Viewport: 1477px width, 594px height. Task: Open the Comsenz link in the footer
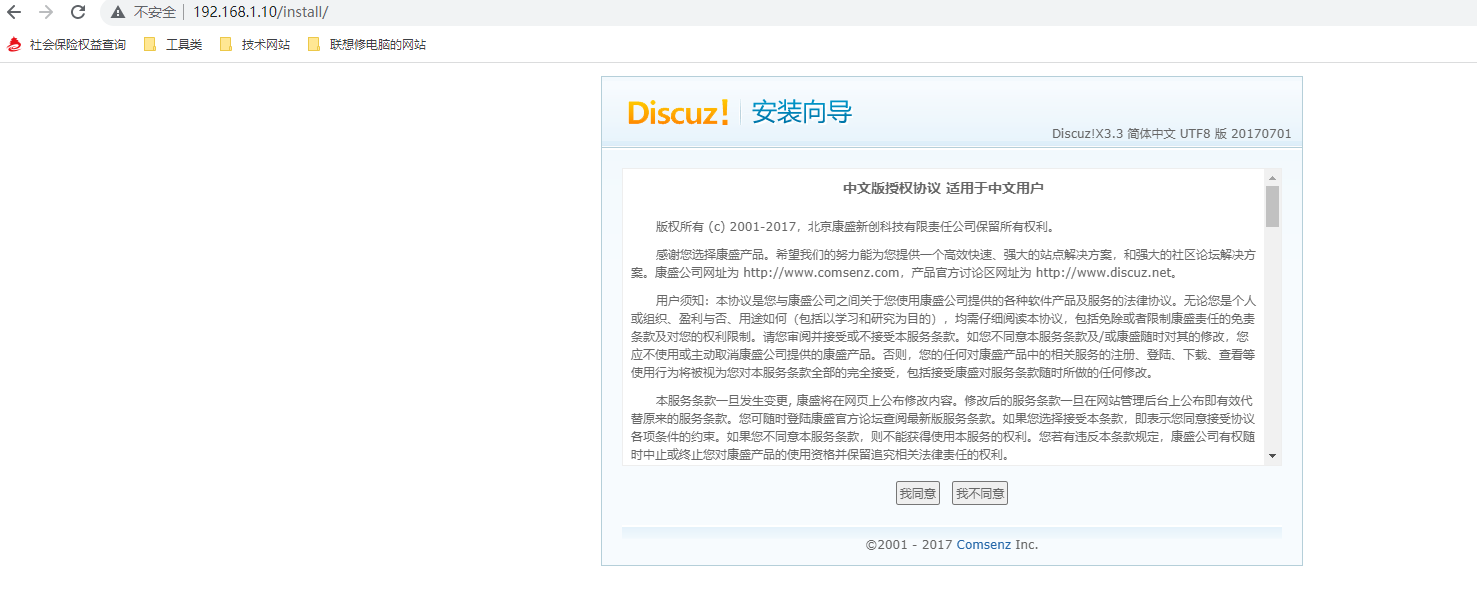click(x=984, y=545)
